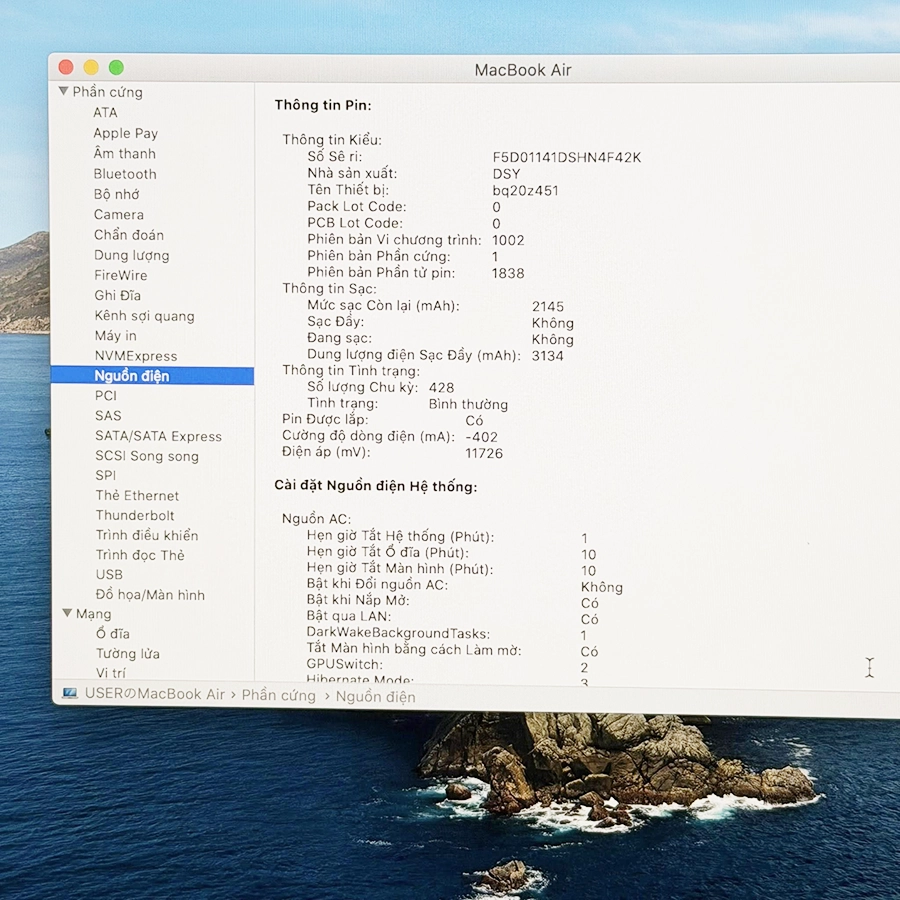
Task: Select Thunderbolt in the sidebar
Action: point(135,516)
